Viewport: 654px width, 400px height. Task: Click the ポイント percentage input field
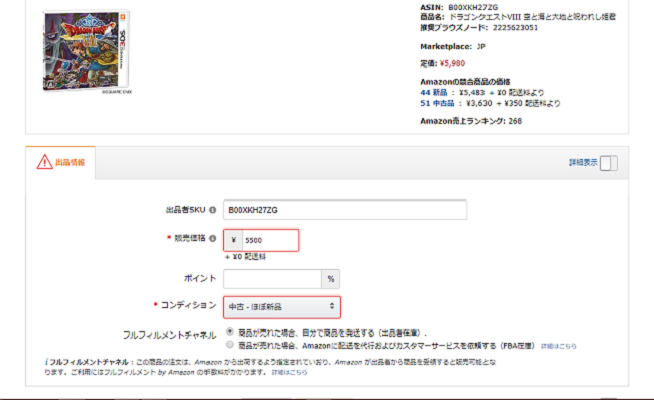pyautogui.click(x=272, y=279)
